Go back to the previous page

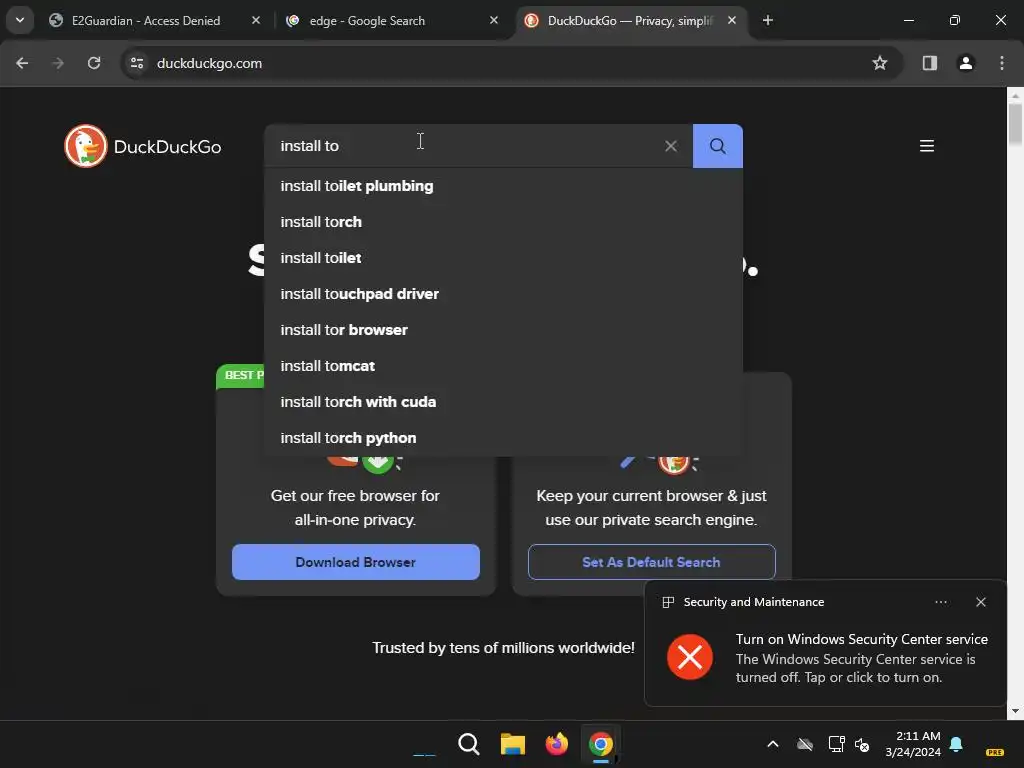pos(22,63)
